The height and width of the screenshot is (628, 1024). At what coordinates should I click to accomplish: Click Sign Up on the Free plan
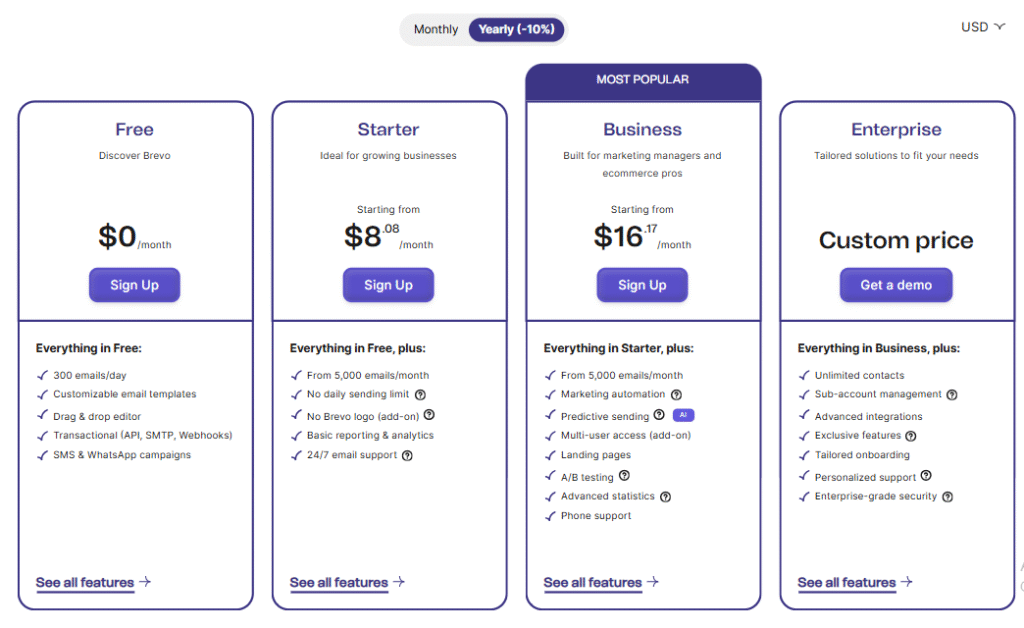(135, 285)
